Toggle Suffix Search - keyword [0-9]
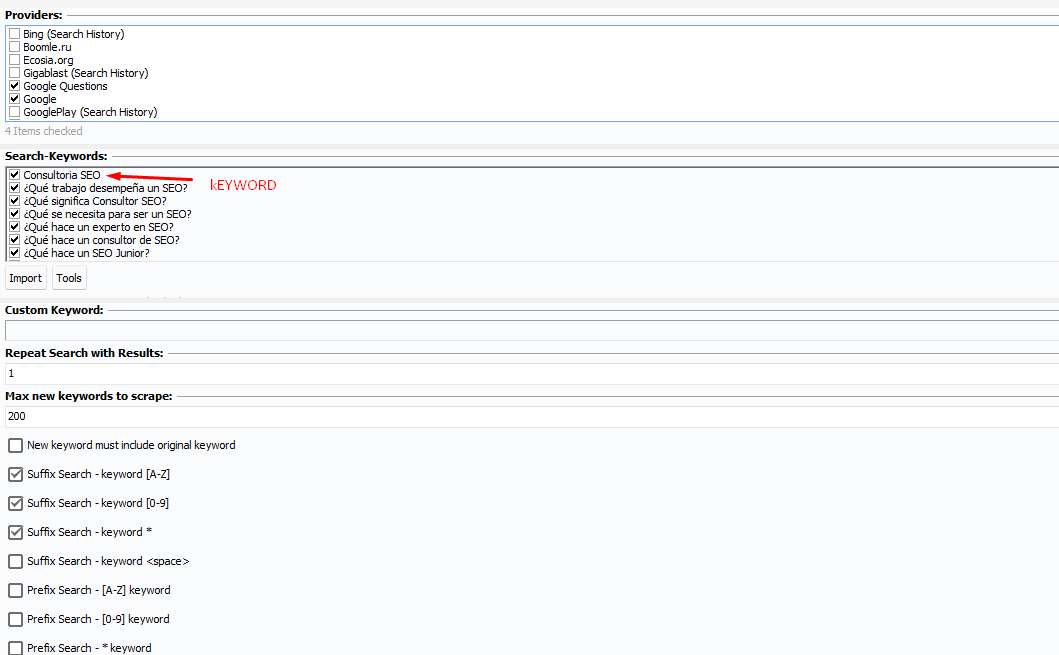Viewport: 1059px width, 655px height. (x=16, y=504)
